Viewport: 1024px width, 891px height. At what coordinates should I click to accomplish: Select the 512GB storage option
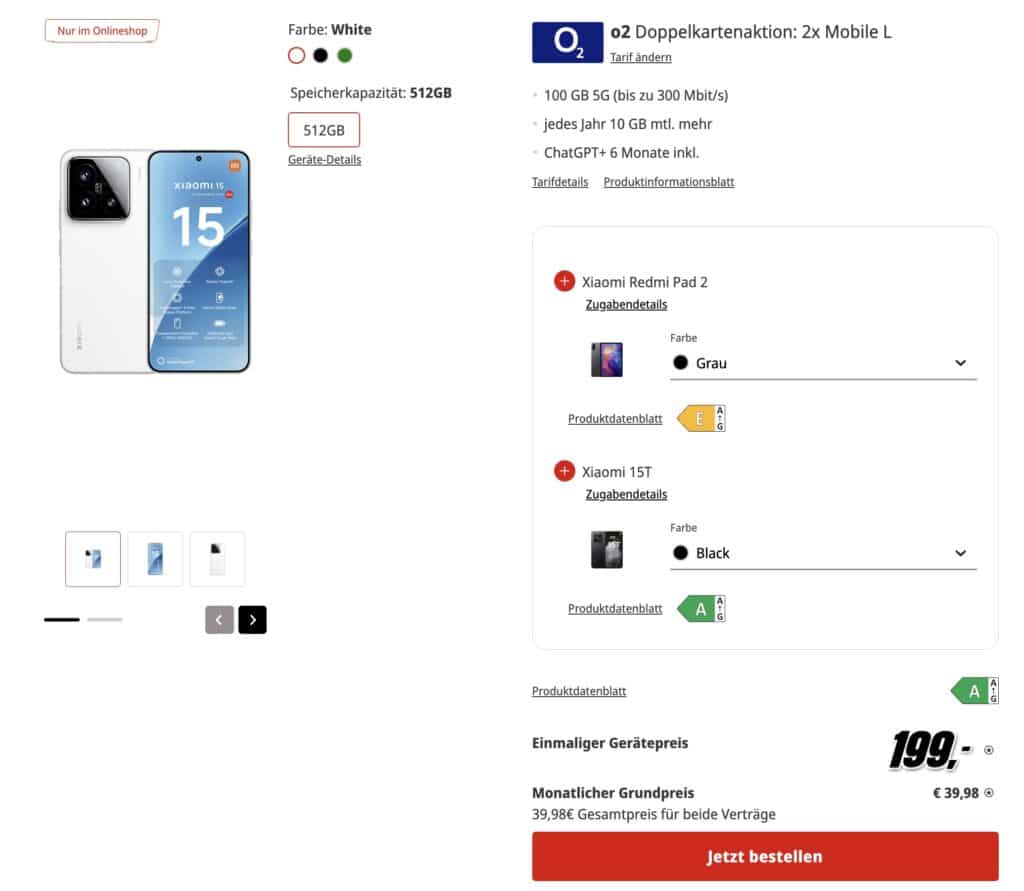click(x=324, y=130)
